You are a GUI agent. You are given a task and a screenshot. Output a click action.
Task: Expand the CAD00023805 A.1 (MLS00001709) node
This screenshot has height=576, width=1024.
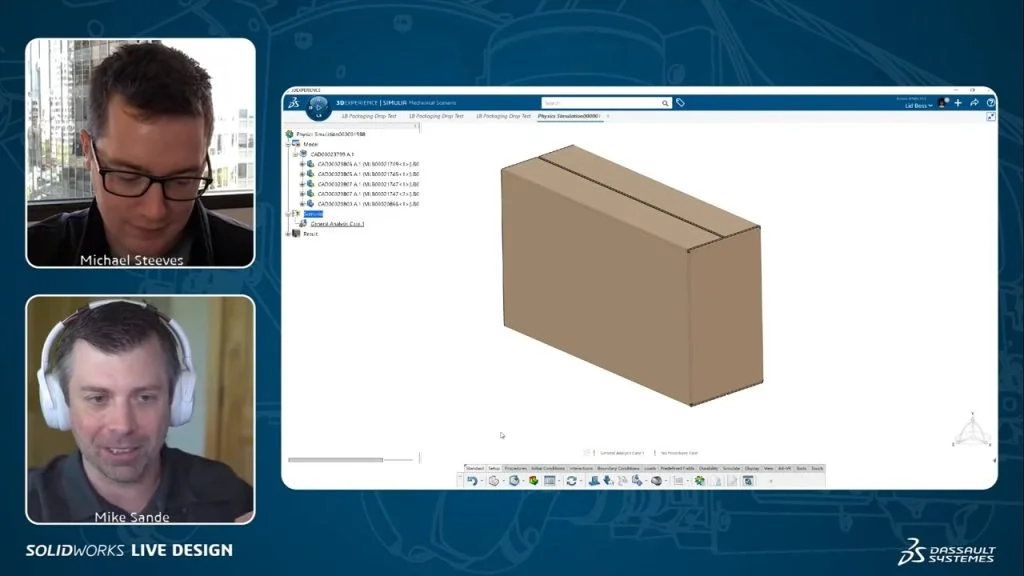(302, 164)
